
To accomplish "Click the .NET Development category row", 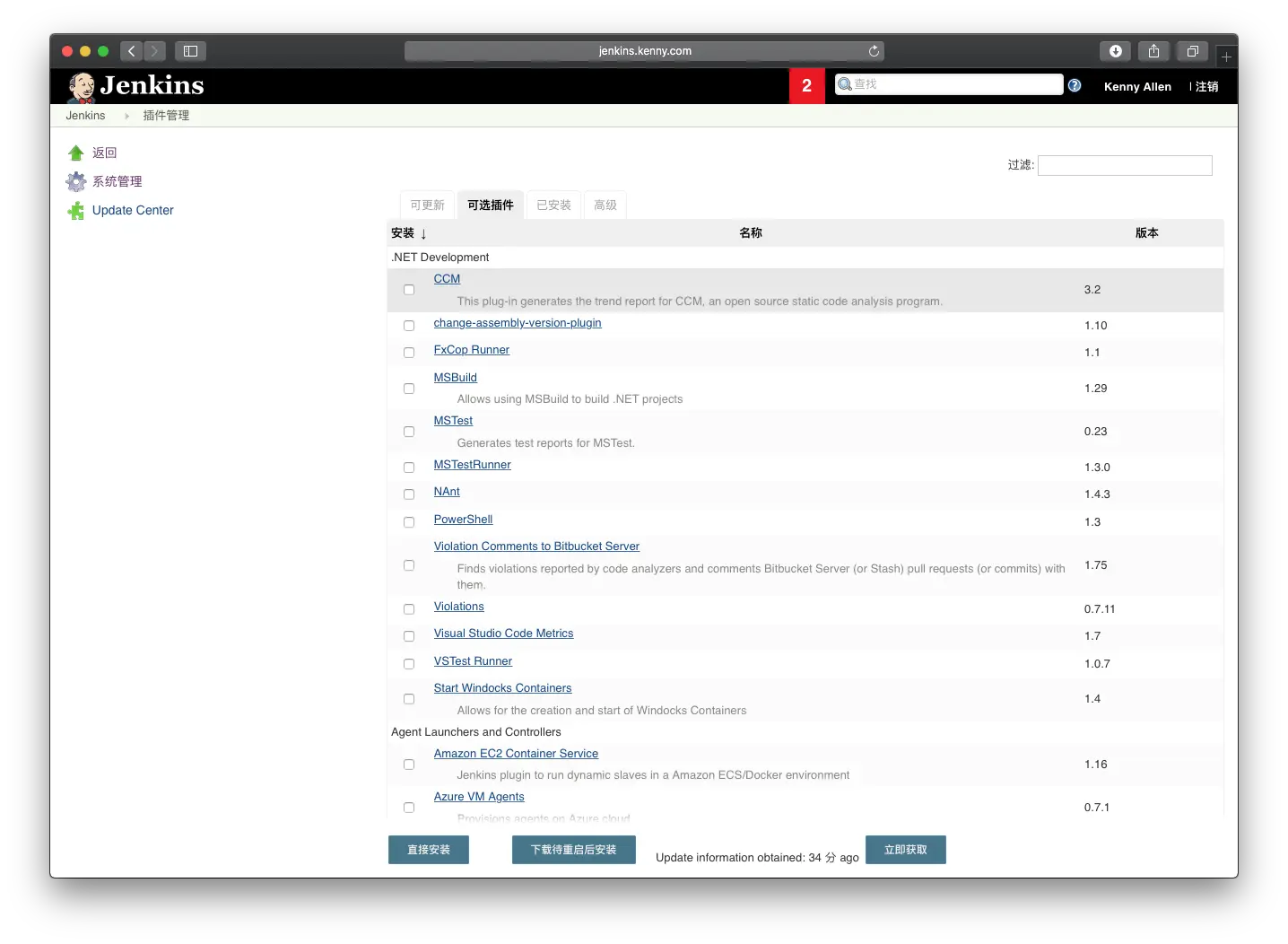I will (x=805, y=258).
